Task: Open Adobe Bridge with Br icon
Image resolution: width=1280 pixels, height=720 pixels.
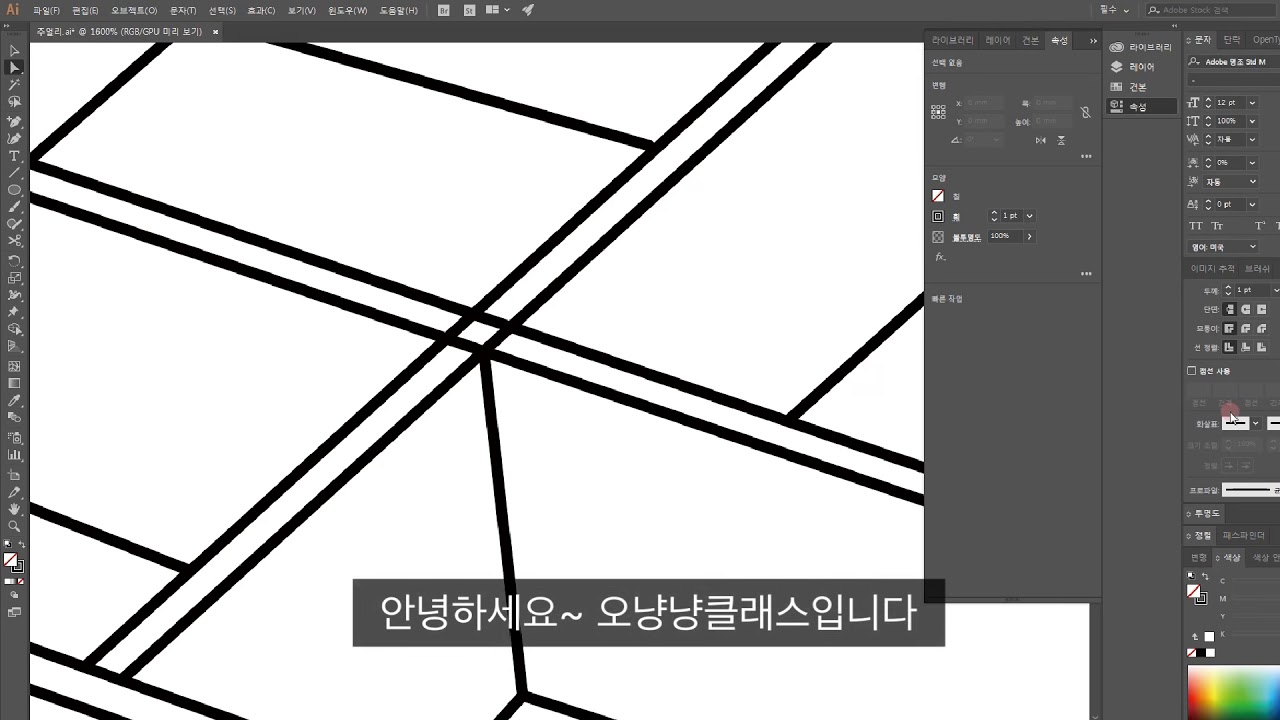Action: [x=444, y=10]
